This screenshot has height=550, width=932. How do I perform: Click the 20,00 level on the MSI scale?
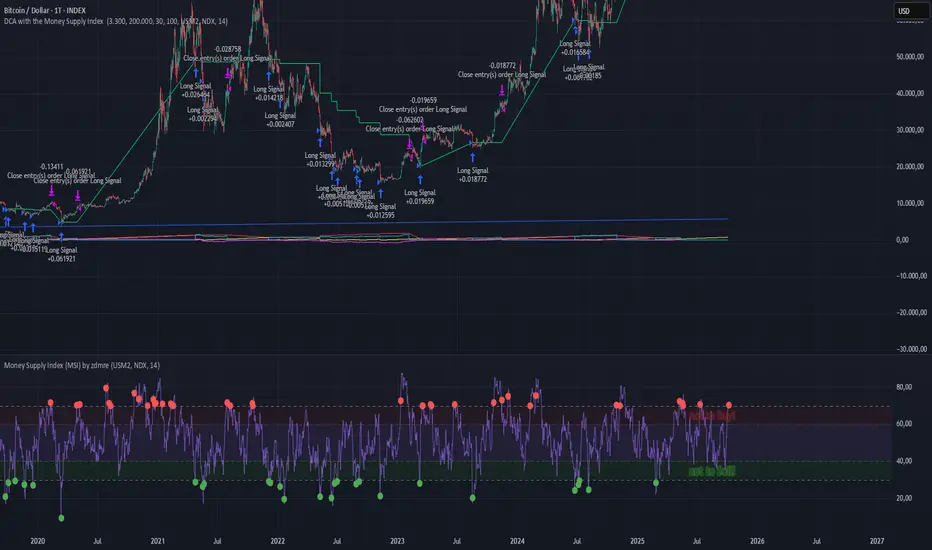903,498
